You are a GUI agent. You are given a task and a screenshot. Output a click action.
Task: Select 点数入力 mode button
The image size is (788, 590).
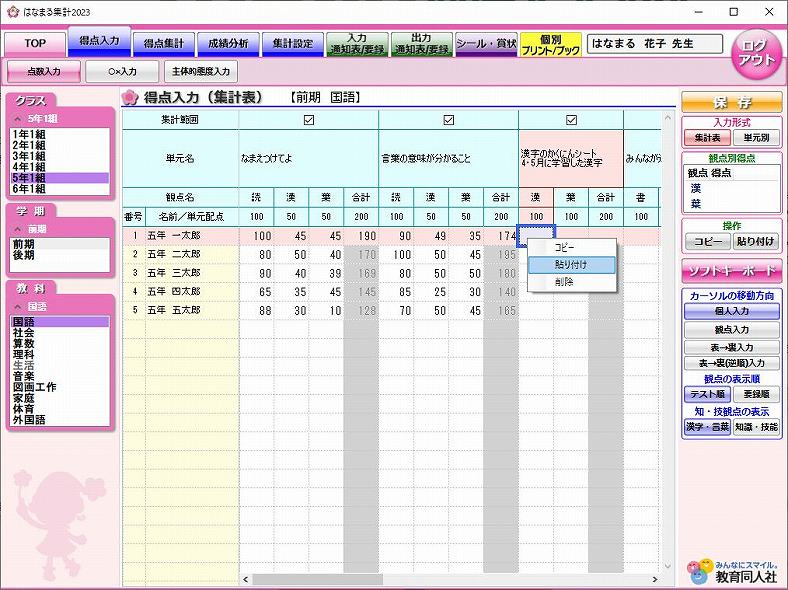click(x=44, y=72)
